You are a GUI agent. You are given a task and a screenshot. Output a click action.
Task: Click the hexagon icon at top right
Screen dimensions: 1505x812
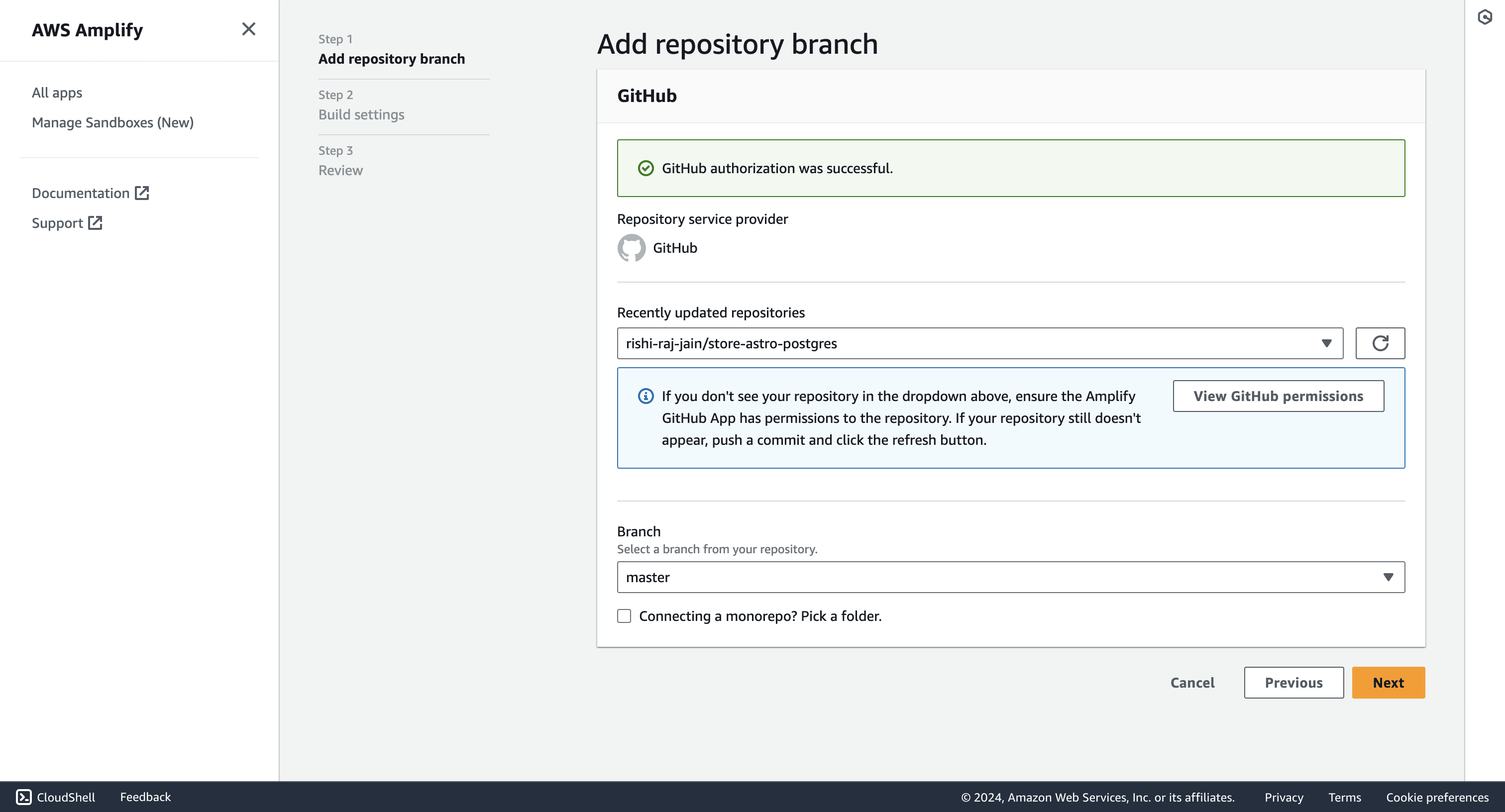tap(1485, 17)
